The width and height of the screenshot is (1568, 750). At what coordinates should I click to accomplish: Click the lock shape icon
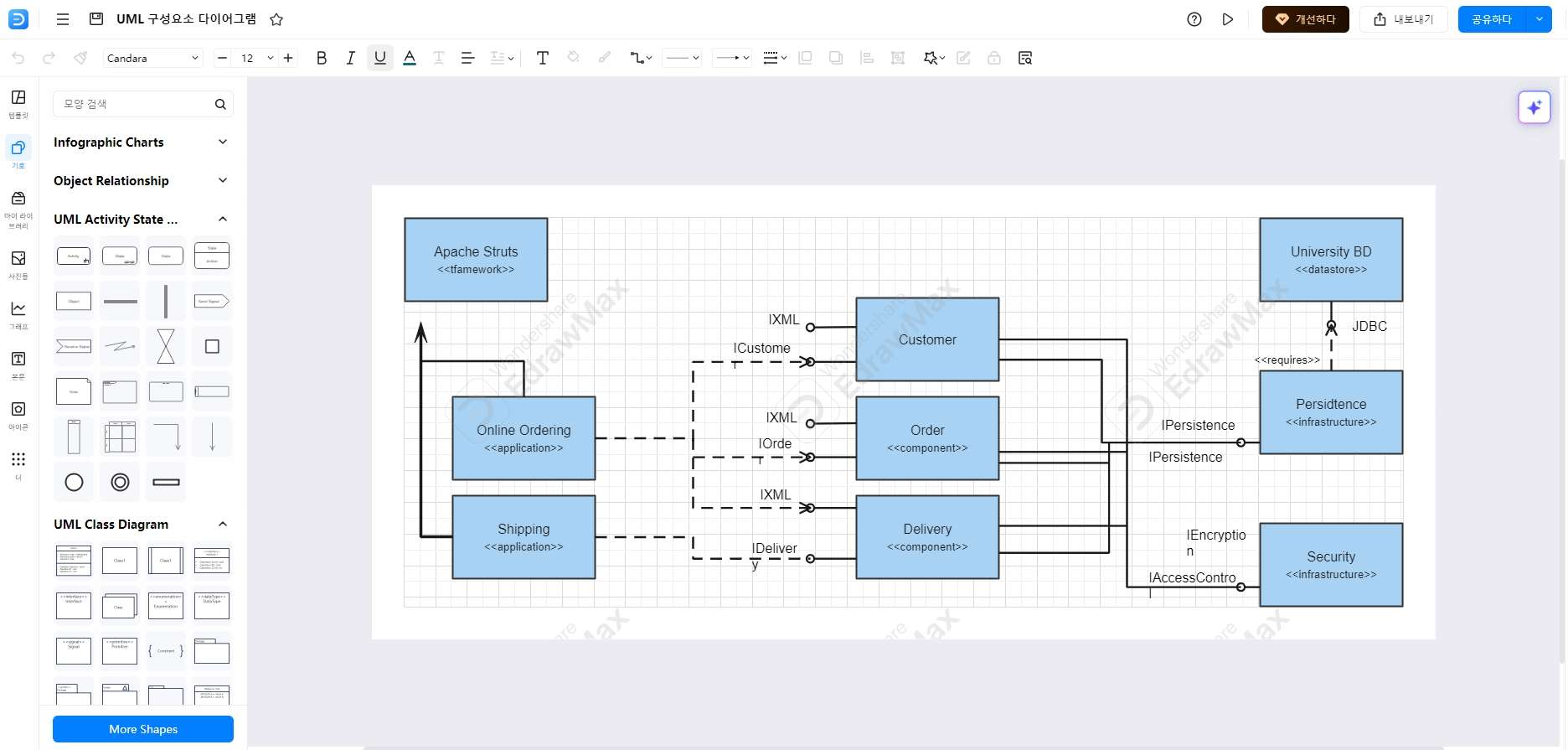click(994, 58)
